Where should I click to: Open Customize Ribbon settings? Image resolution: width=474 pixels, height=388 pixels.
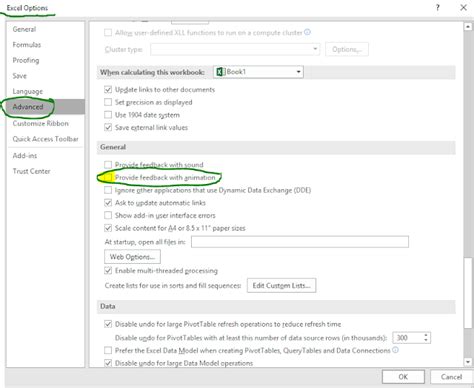(x=40, y=123)
